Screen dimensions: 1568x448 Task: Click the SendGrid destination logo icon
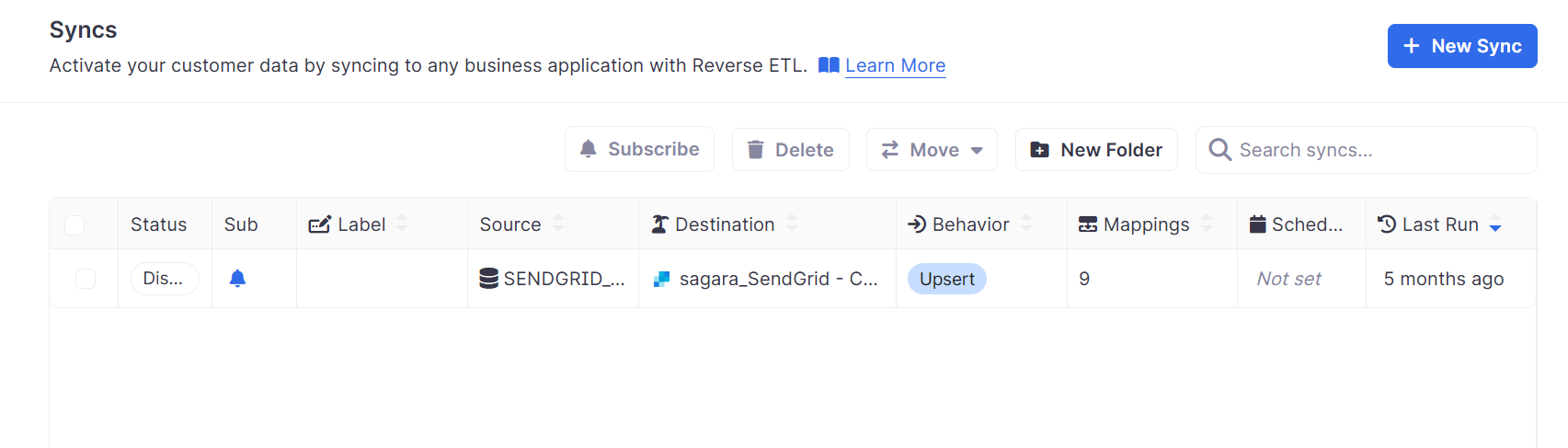[x=661, y=279]
